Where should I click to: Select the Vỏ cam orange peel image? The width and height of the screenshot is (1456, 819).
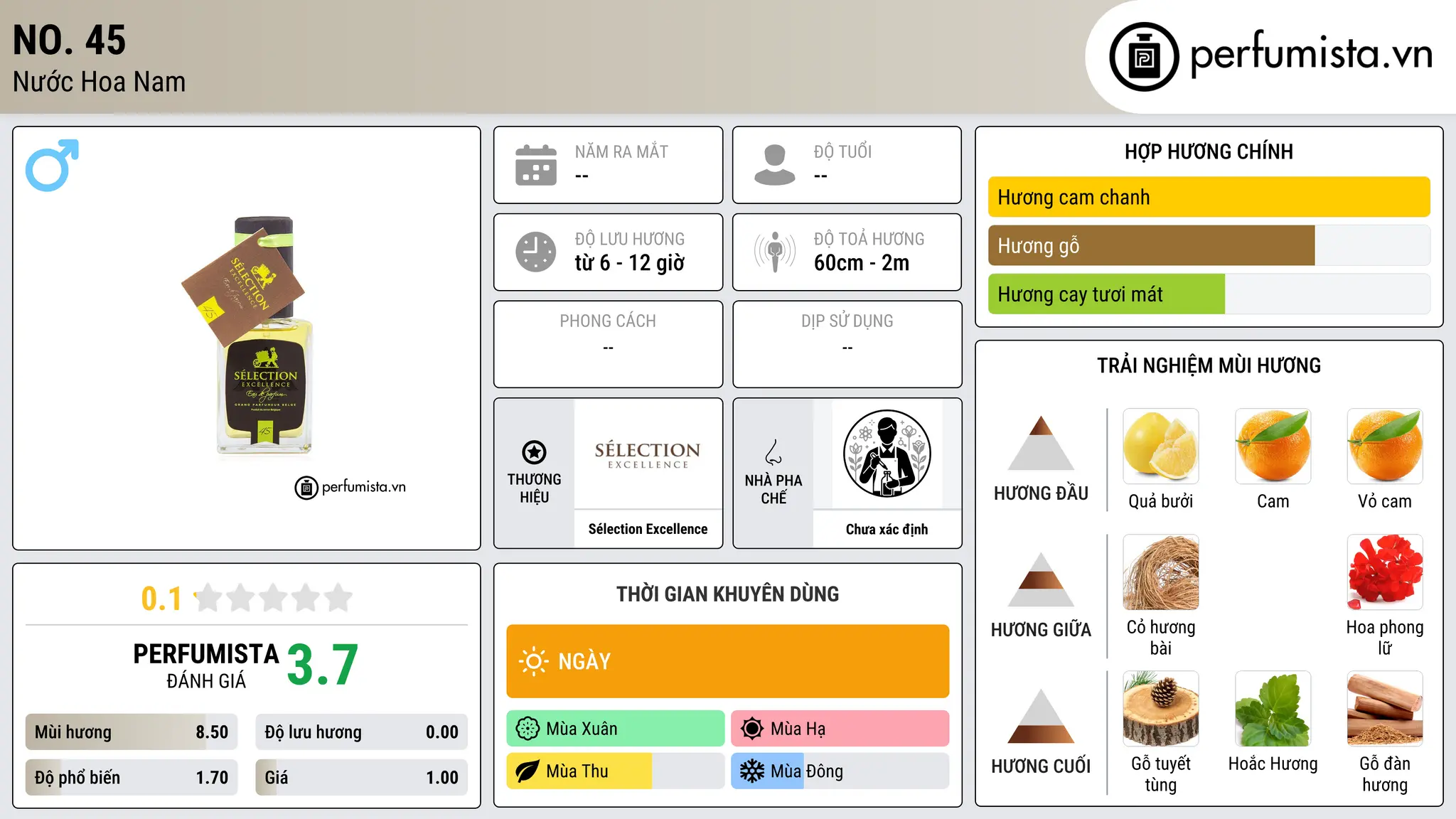1385,446
